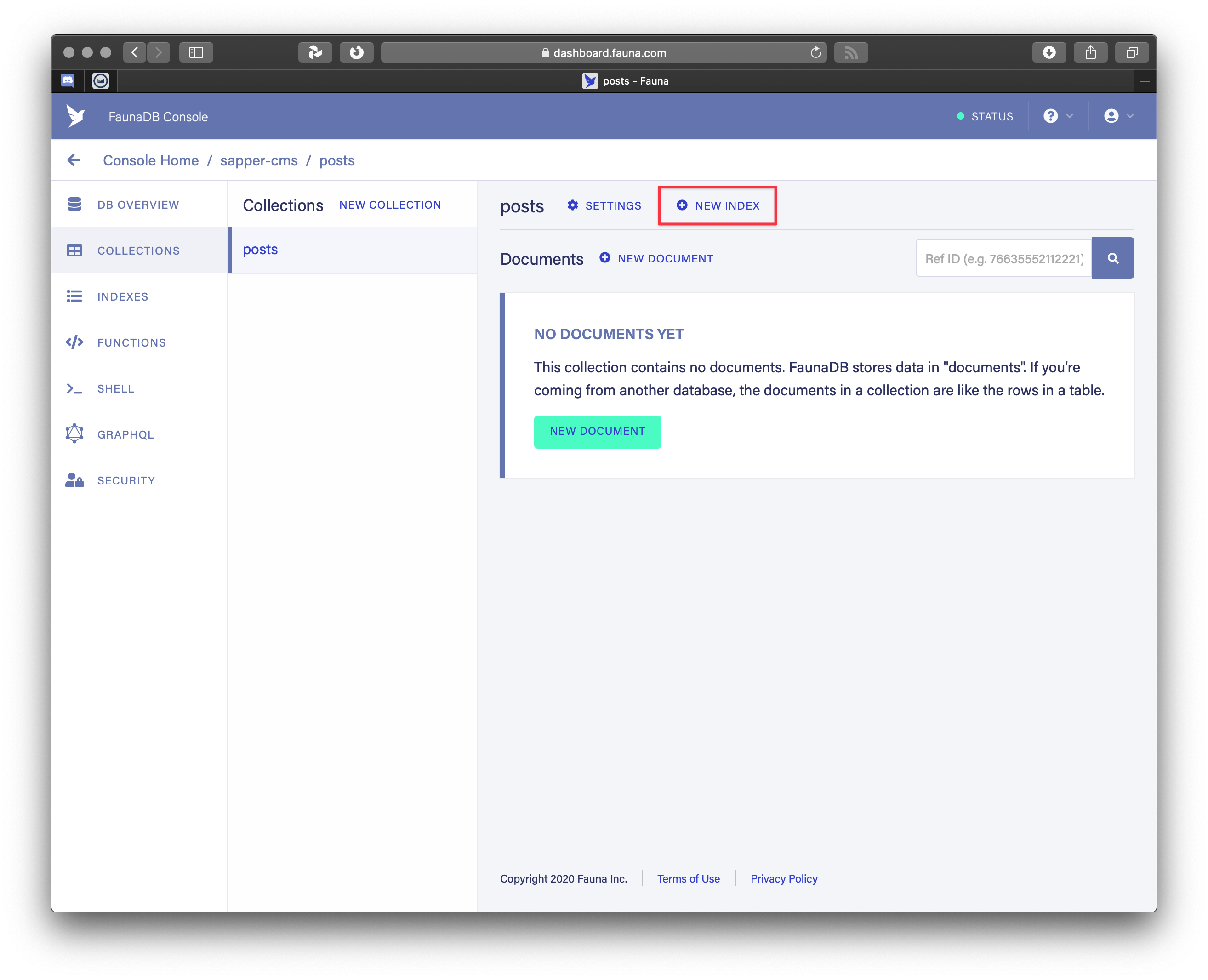Click the Ref ID search field
The image size is (1208, 980).
[1003, 258]
